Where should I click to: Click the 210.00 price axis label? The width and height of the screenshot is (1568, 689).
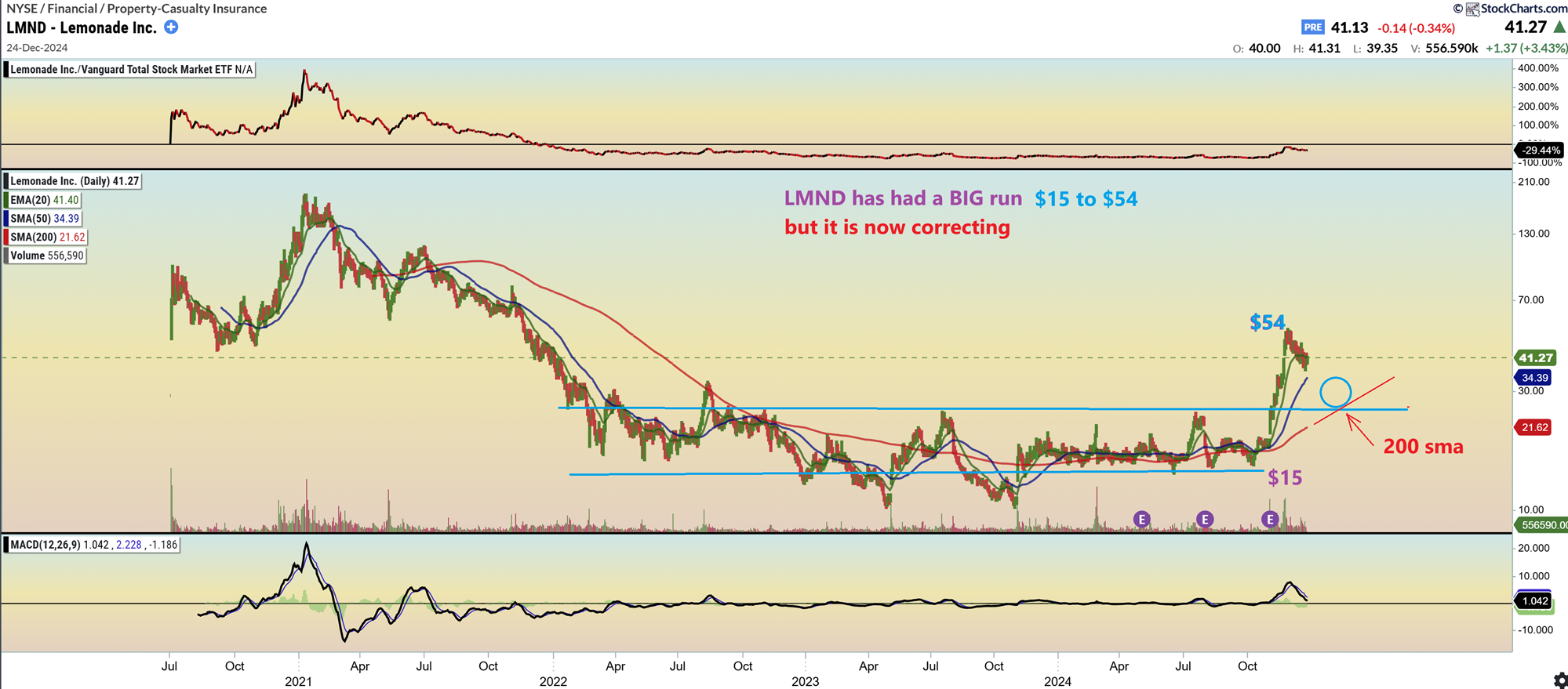point(1533,182)
